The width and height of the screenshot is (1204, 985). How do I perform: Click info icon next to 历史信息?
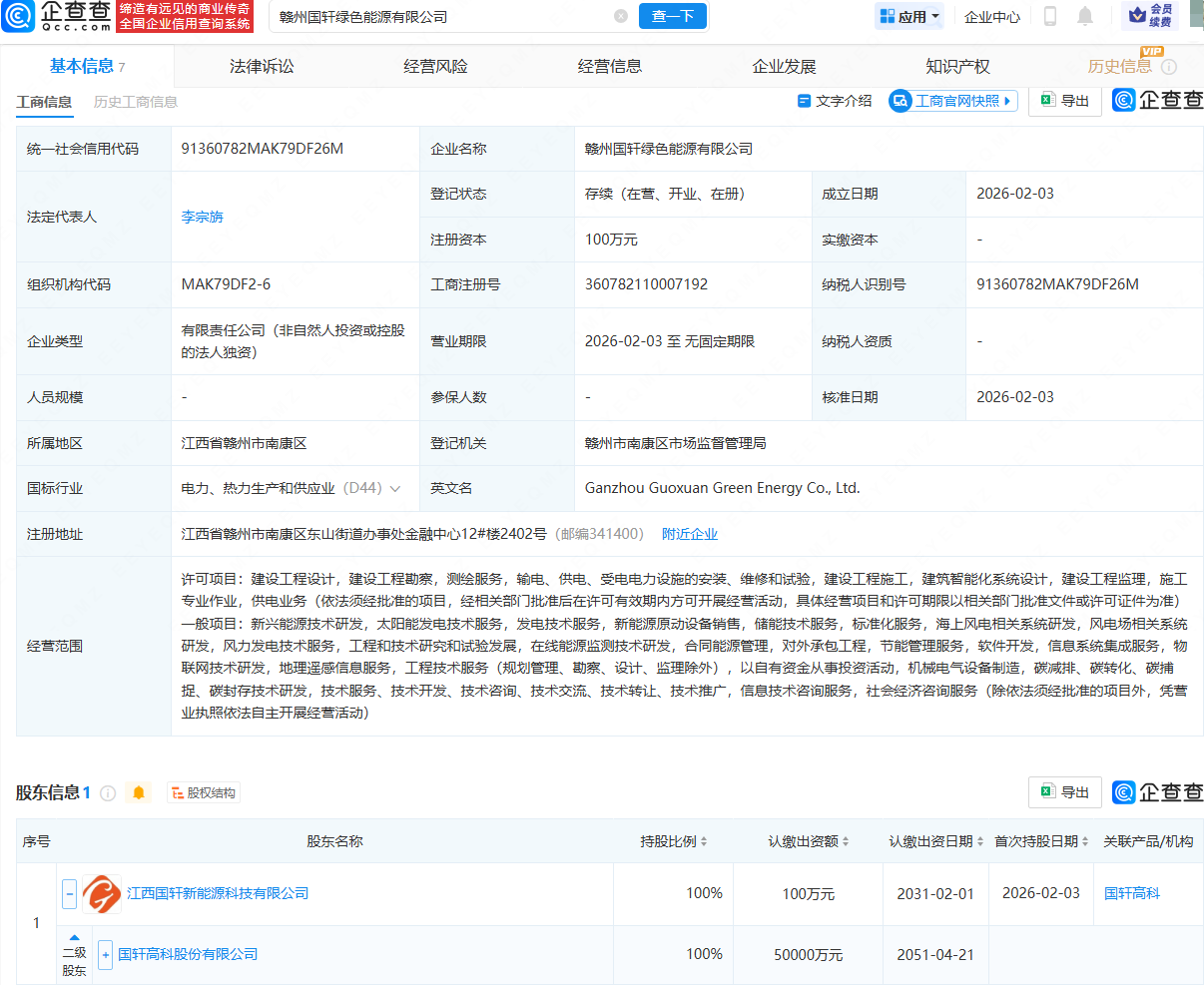coord(1169,67)
